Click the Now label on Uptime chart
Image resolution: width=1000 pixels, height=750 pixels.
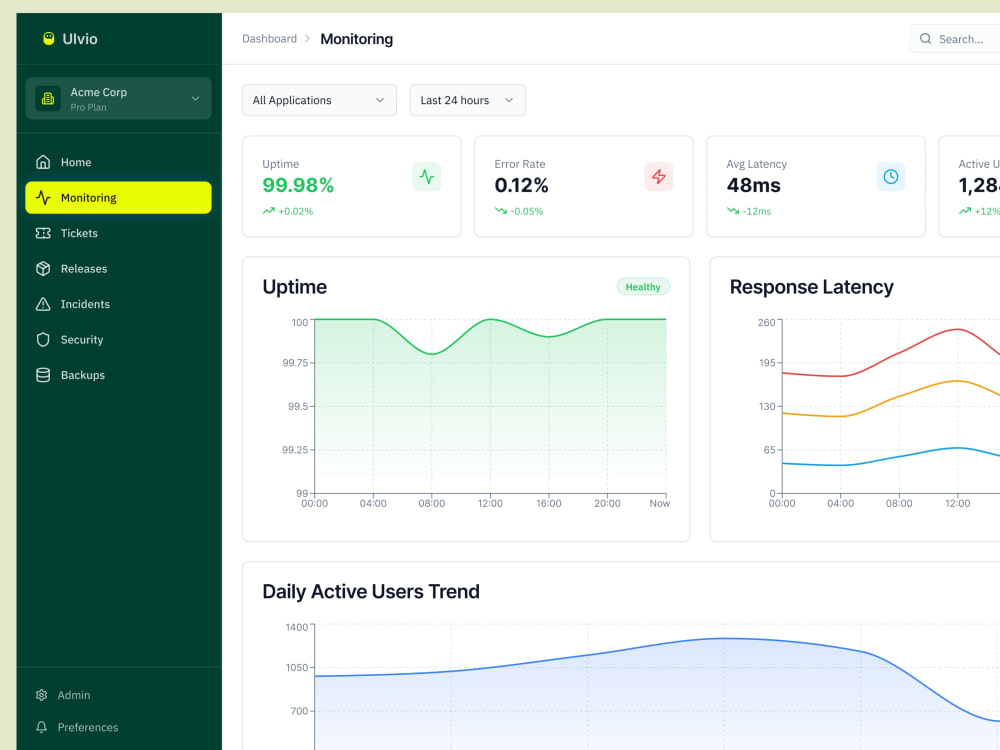(x=659, y=504)
